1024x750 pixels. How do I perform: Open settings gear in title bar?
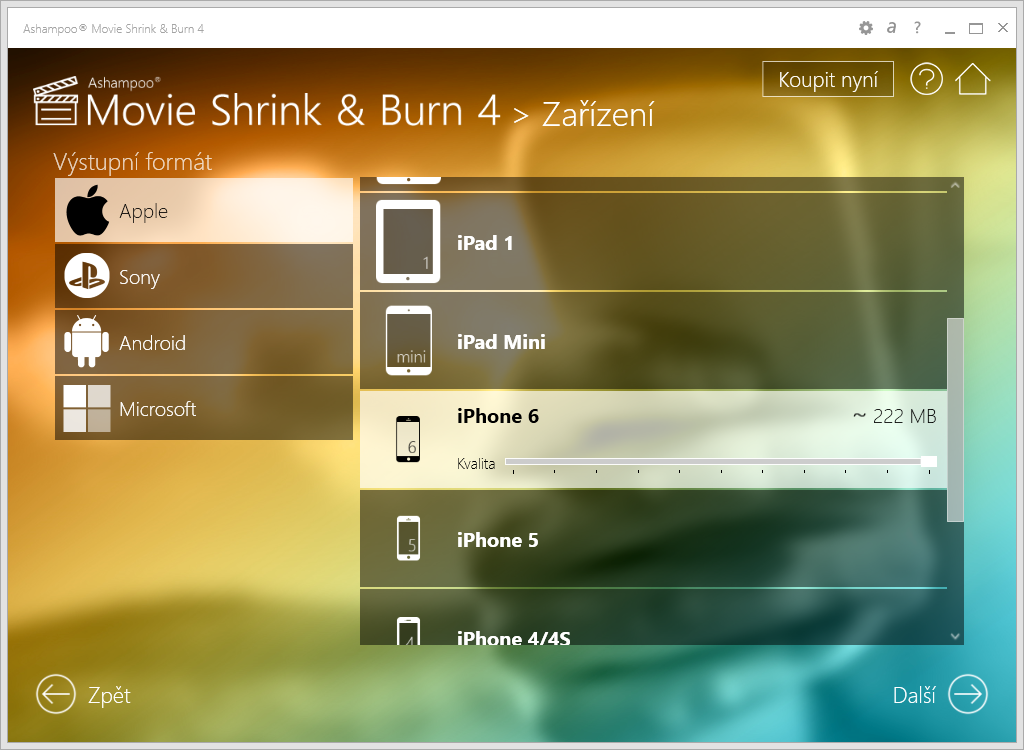click(x=865, y=28)
